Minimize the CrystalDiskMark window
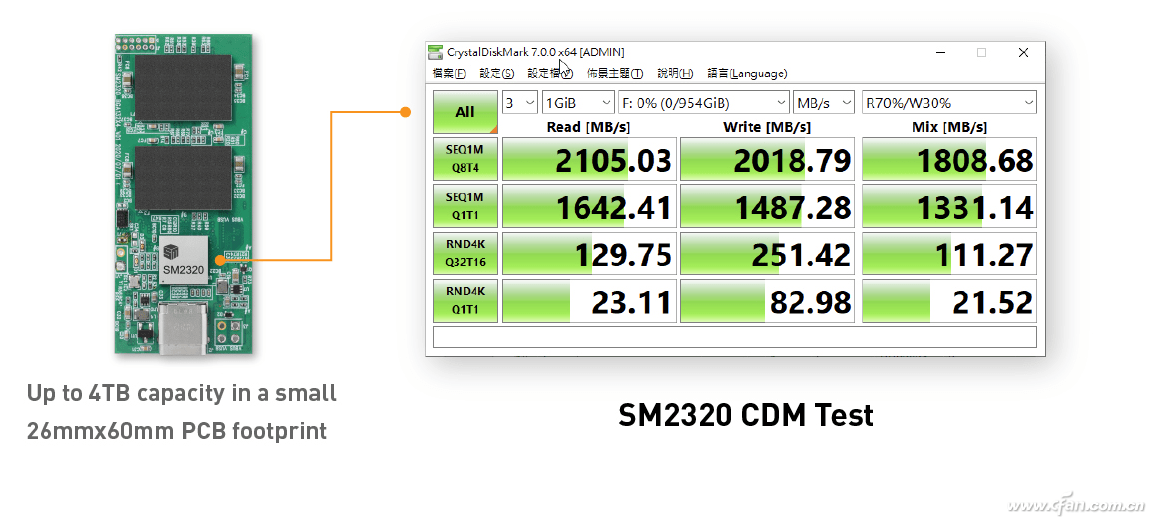This screenshot has width=1151, height=522. [940, 52]
